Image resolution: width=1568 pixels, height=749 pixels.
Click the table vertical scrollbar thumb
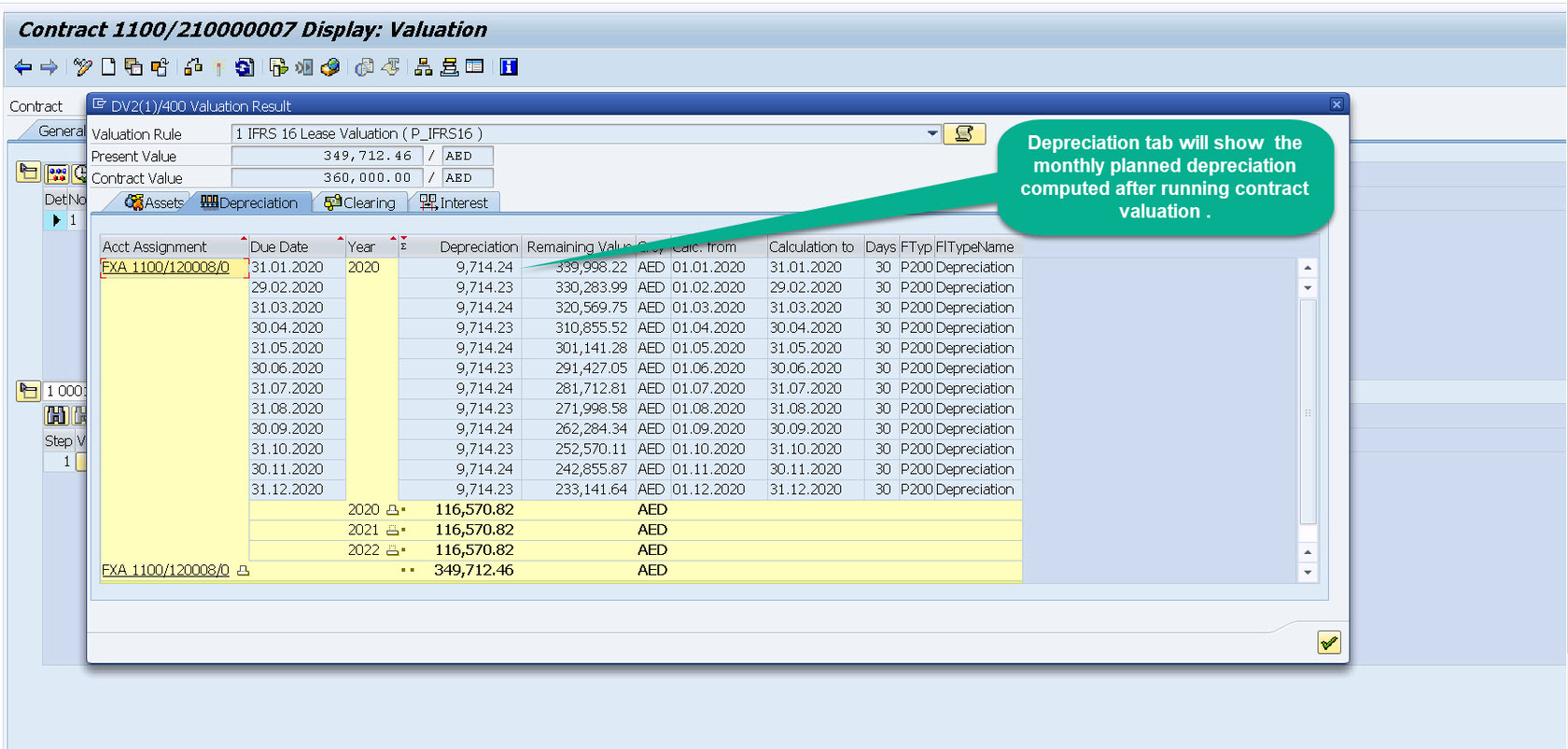click(1308, 412)
